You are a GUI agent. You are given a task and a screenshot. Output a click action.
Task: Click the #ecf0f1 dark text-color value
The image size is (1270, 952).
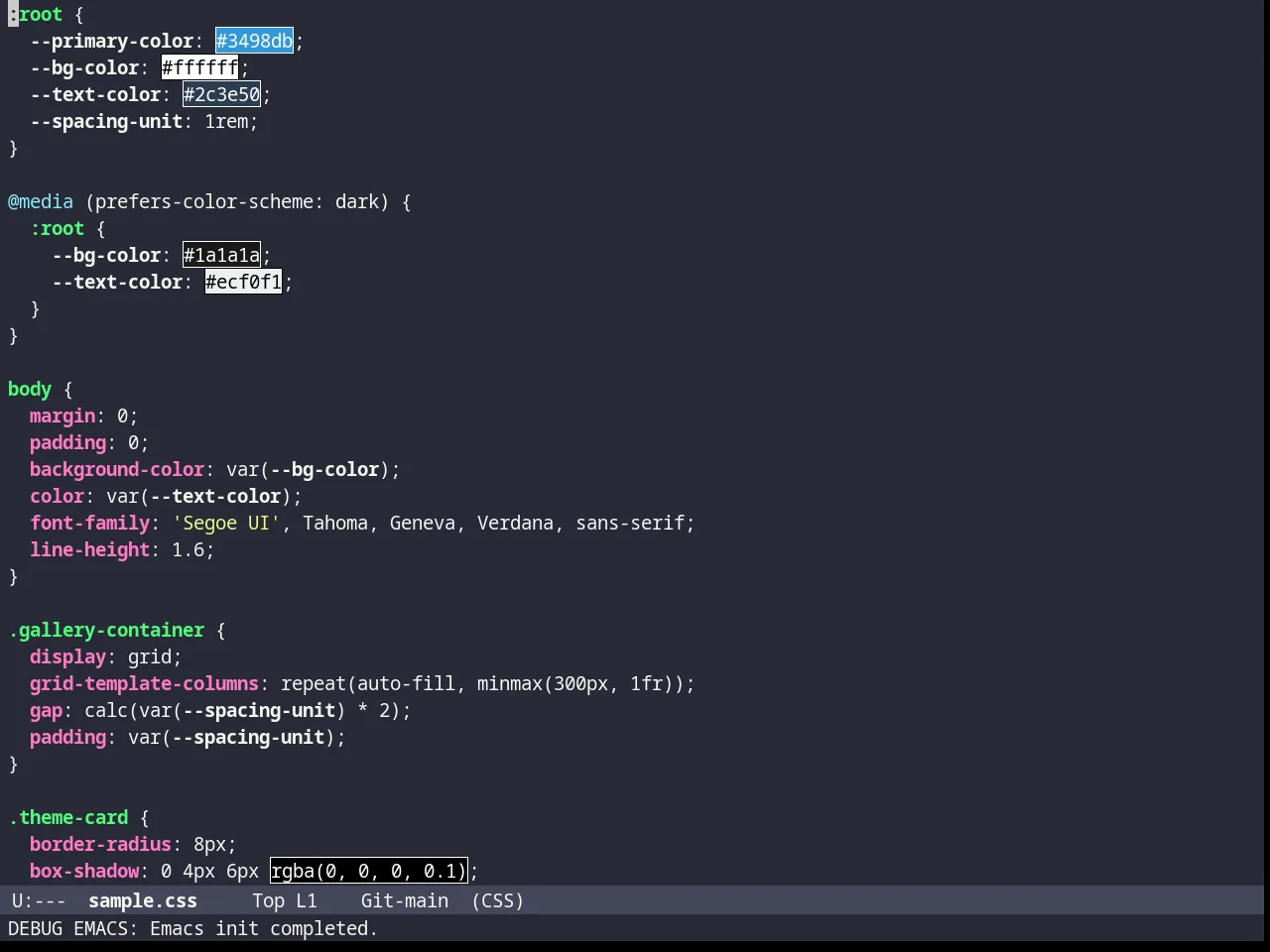(x=243, y=282)
